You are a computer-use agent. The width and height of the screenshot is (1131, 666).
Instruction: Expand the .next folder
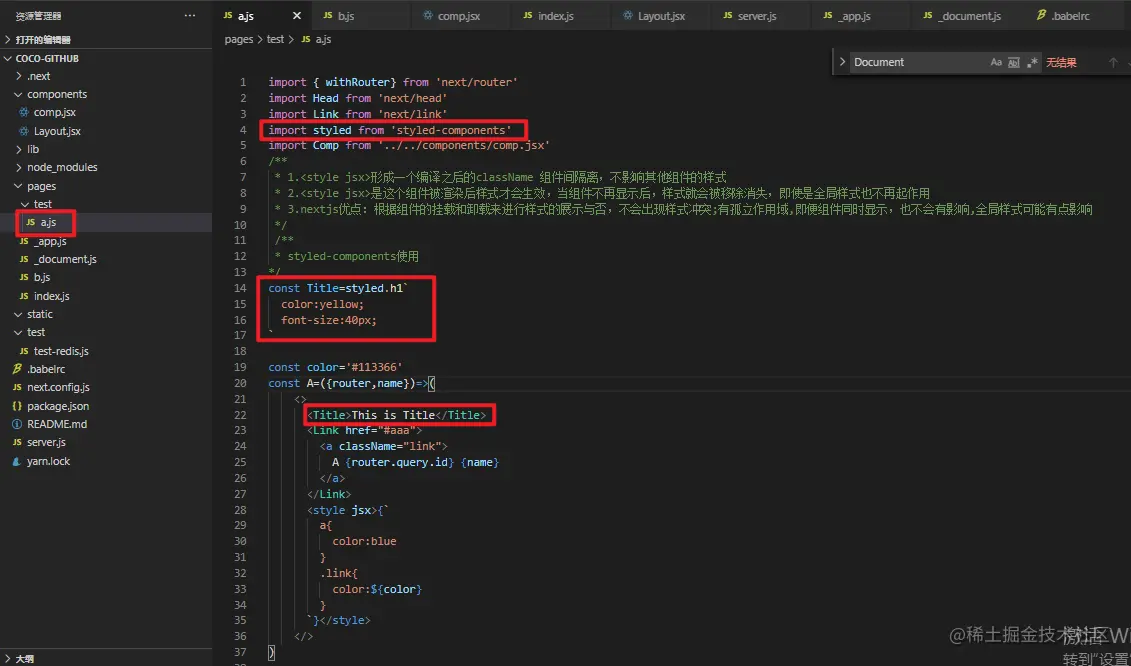[x=107, y=76]
